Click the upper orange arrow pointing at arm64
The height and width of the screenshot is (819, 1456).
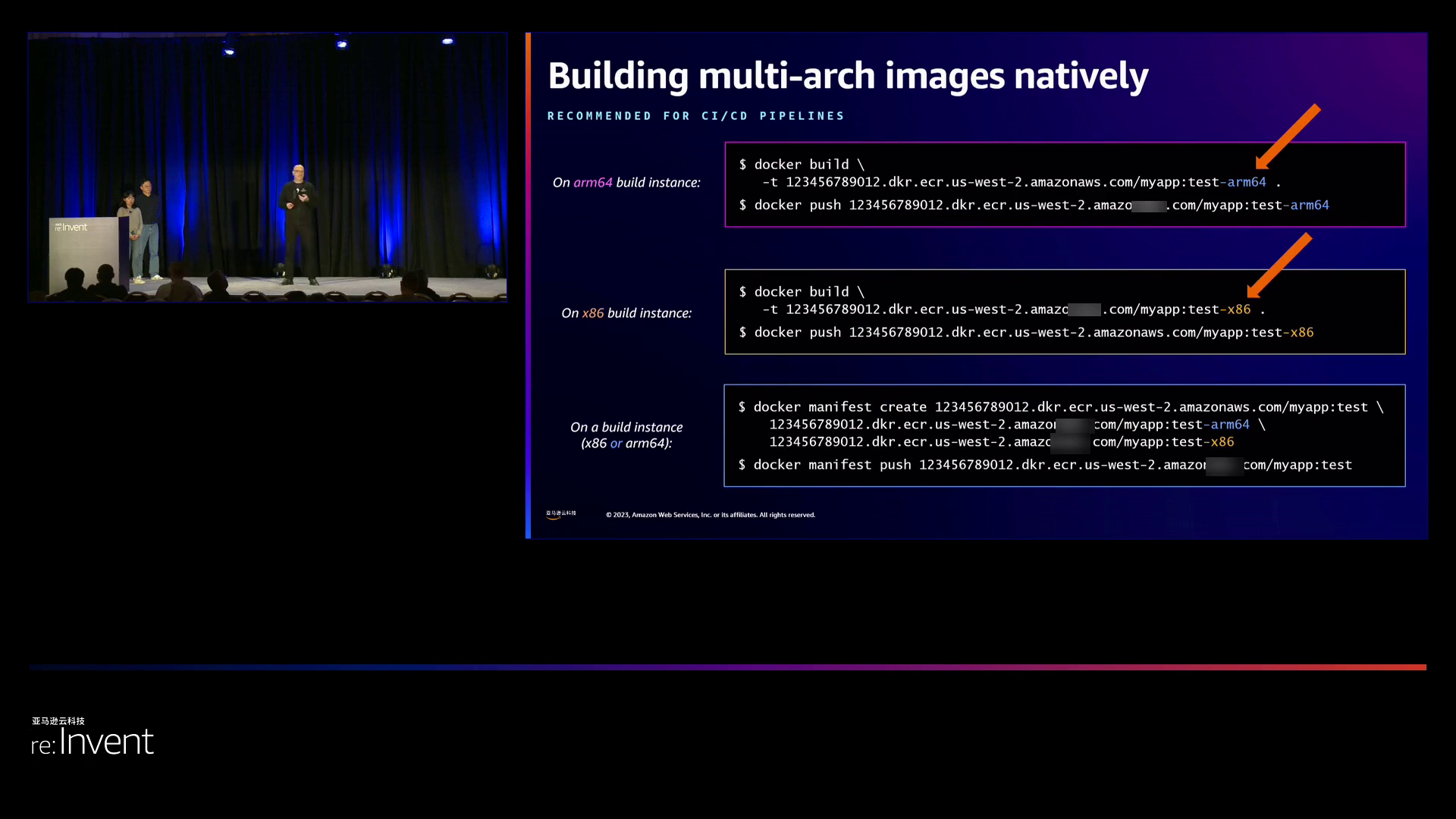click(1288, 136)
